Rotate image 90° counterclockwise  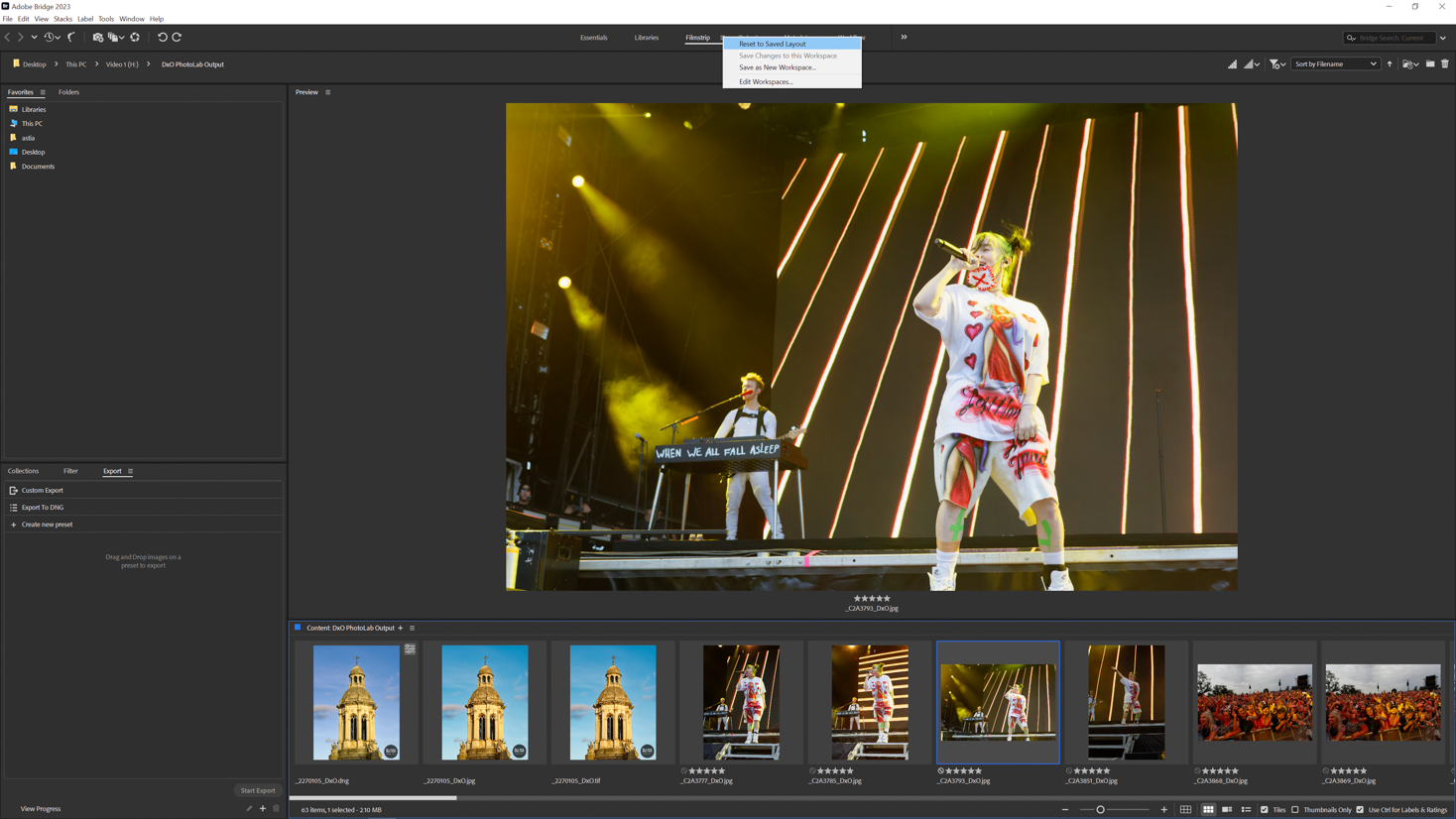pyautogui.click(x=163, y=37)
